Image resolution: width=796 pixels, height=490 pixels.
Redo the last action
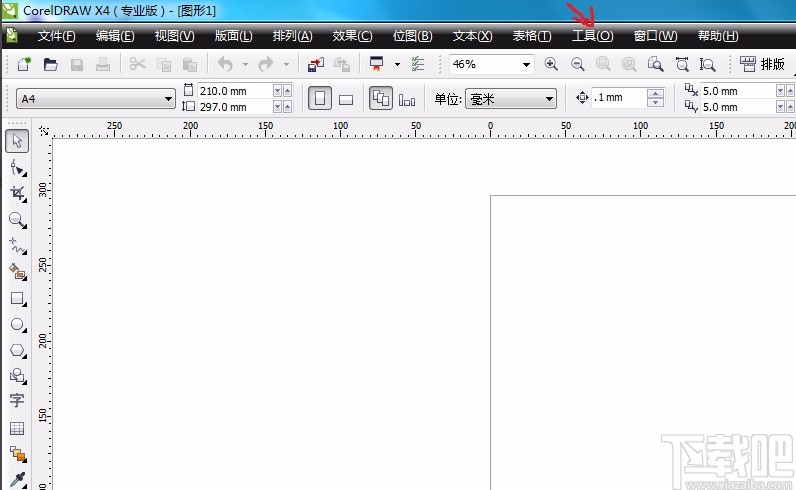pos(266,64)
